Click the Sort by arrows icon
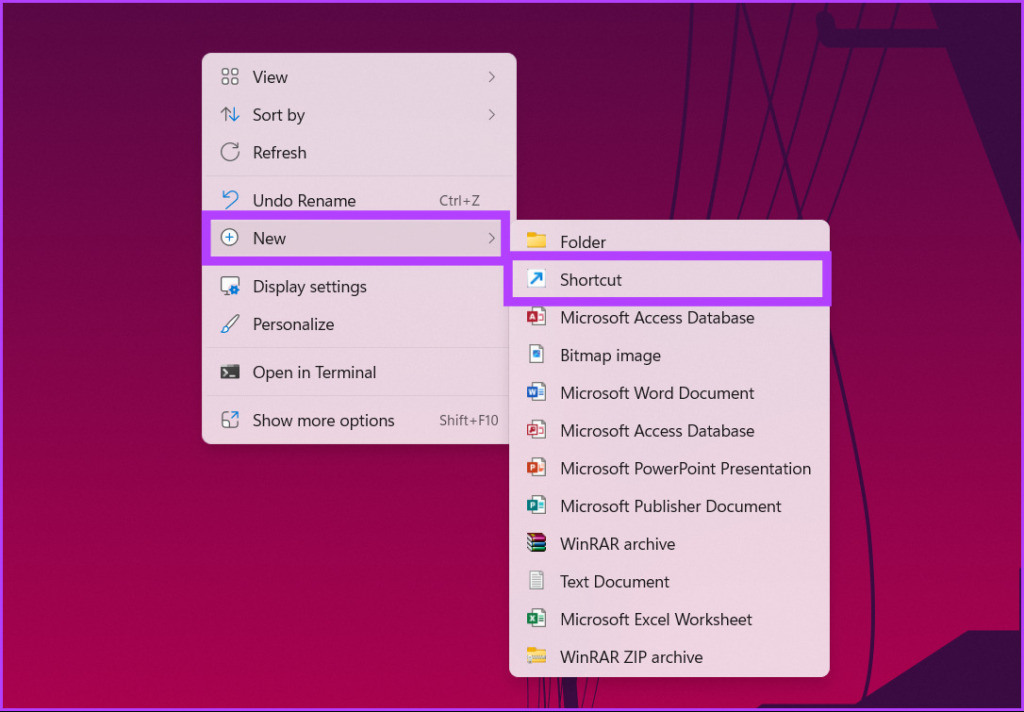 pyautogui.click(x=230, y=115)
